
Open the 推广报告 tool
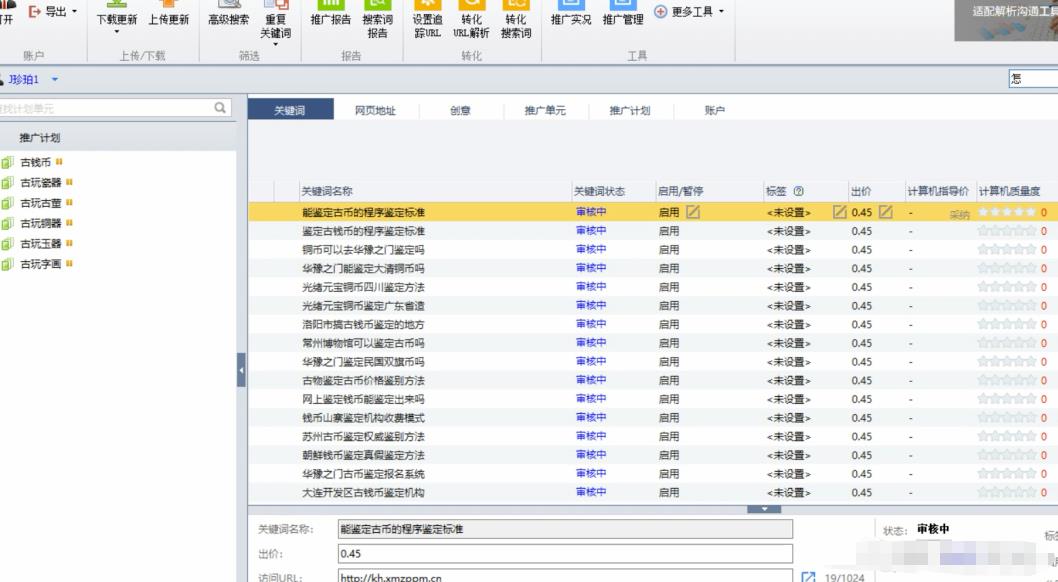point(333,22)
